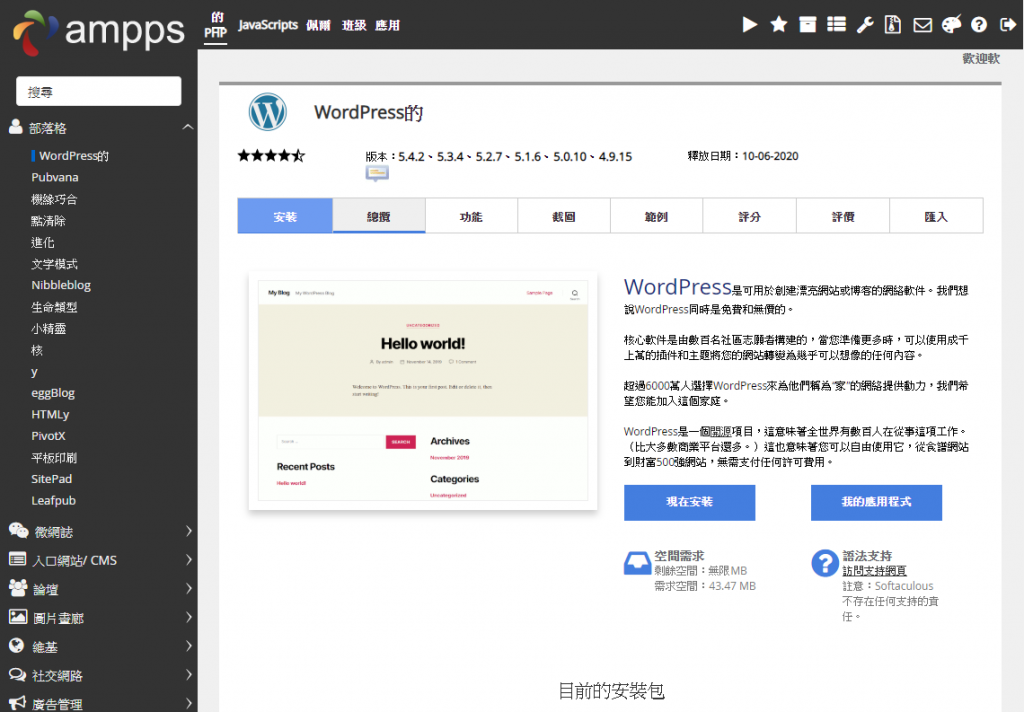Open the 評價 tab
Image resolution: width=1024 pixels, height=712 pixels.
843,216
